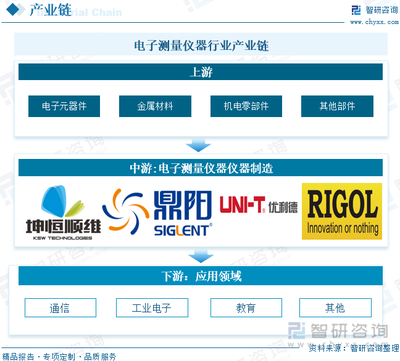Viewport: 400px width, 361px height.
Task: Click the 智研咨询 logo at top right
Action: (375, 10)
